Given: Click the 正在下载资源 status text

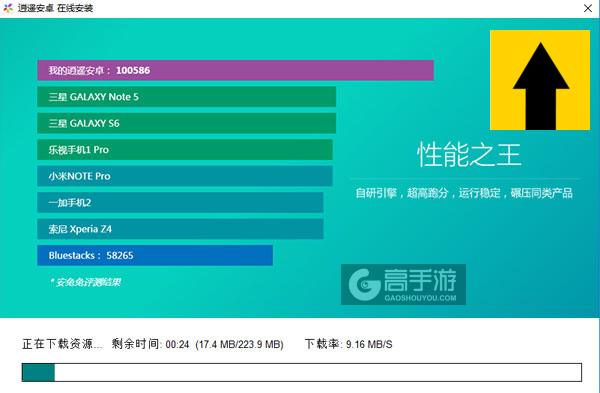Looking at the screenshot, I should point(62,344).
